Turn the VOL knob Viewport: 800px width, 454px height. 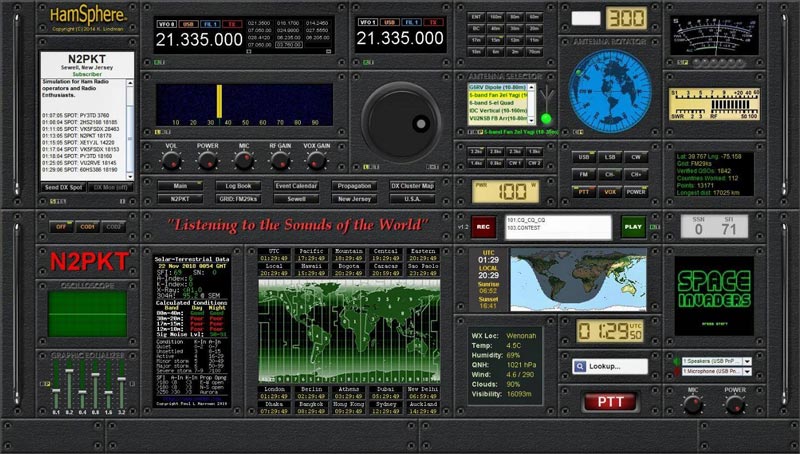click(x=171, y=161)
